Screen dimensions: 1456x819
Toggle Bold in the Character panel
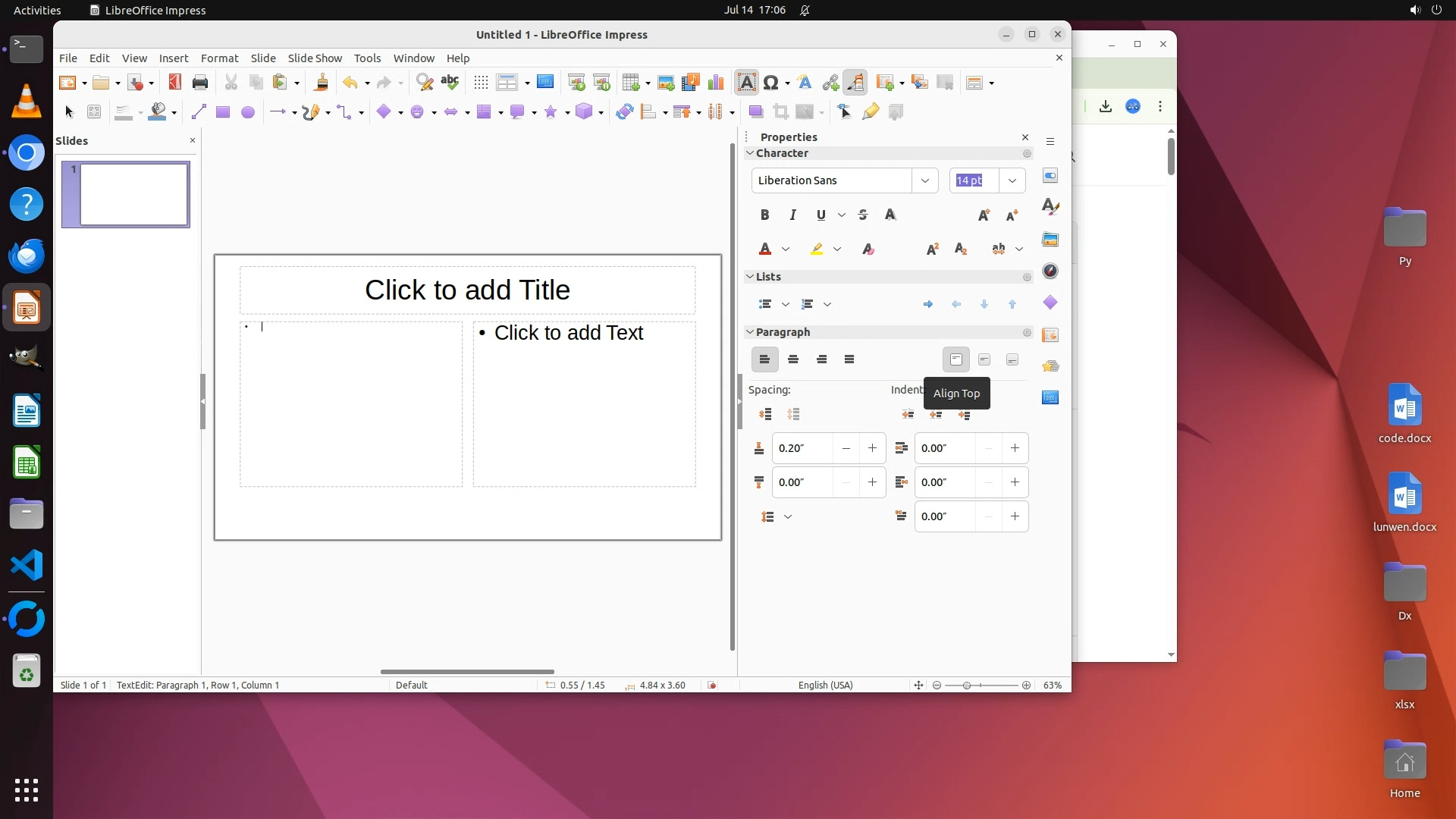click(764, 215)
